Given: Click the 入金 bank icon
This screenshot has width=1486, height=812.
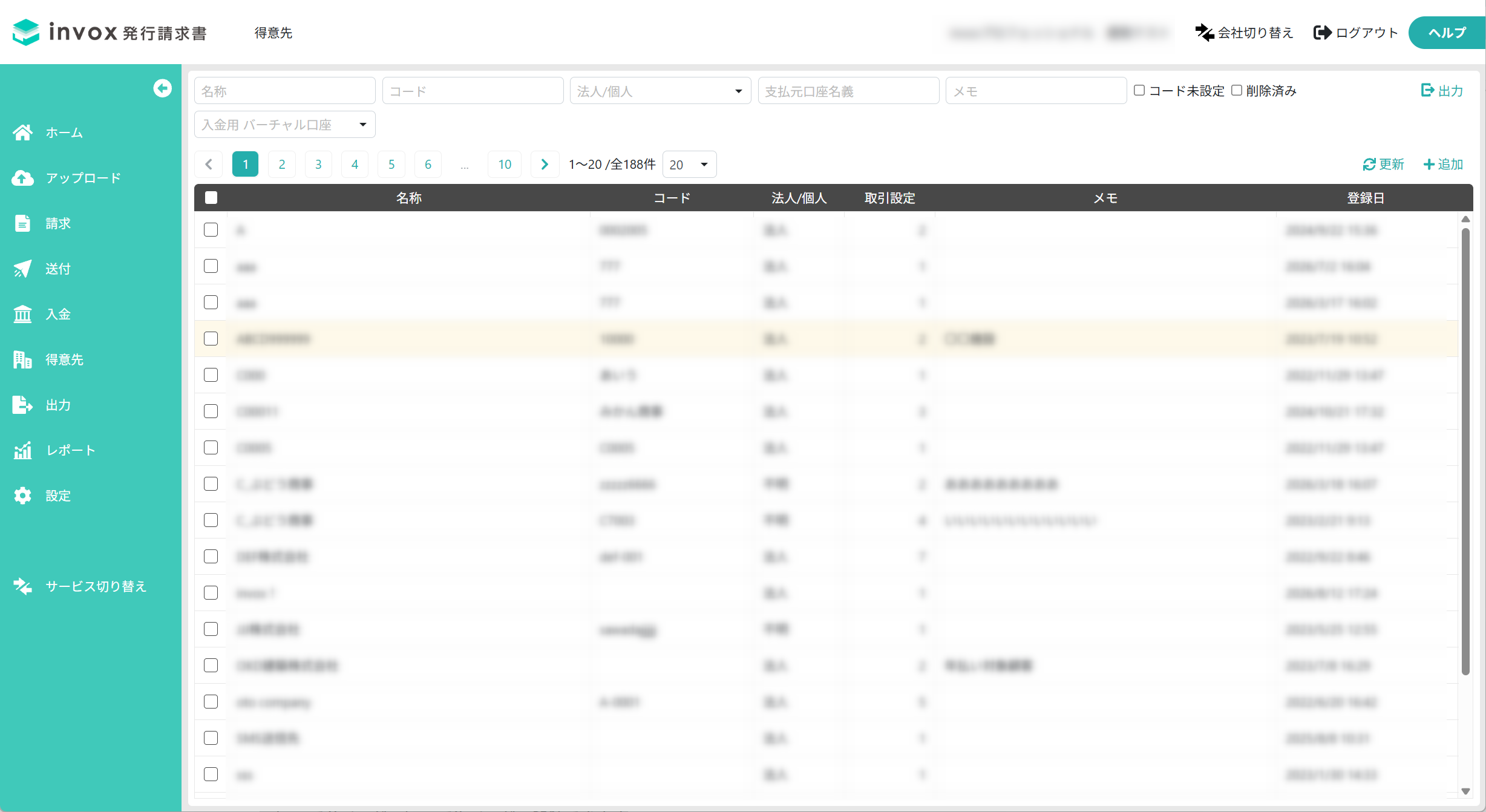Looking at the screenshot, I should [23, 314].
